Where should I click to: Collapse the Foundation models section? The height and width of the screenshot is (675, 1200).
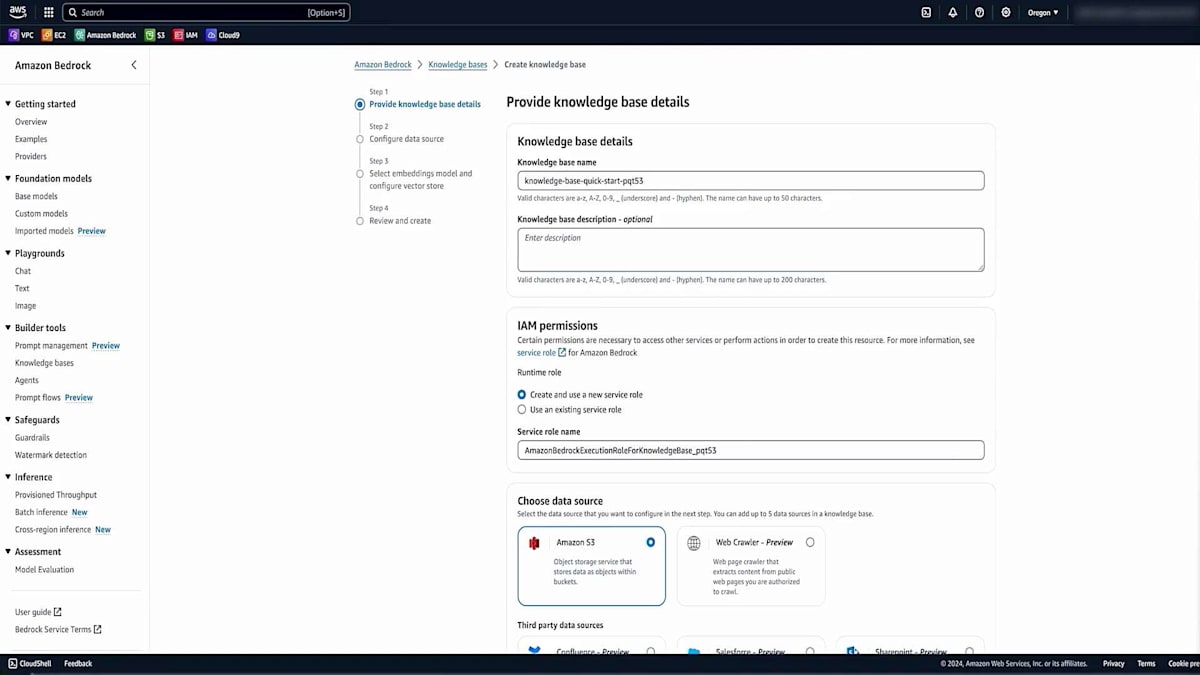click(x=9, y=179)
